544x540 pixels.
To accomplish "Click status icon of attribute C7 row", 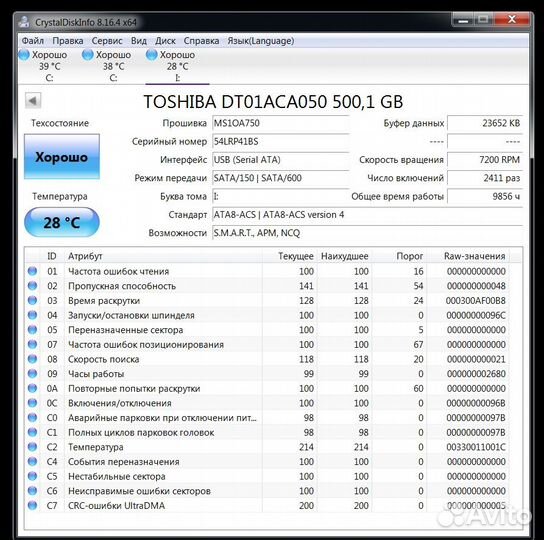I will pos(32,505).
